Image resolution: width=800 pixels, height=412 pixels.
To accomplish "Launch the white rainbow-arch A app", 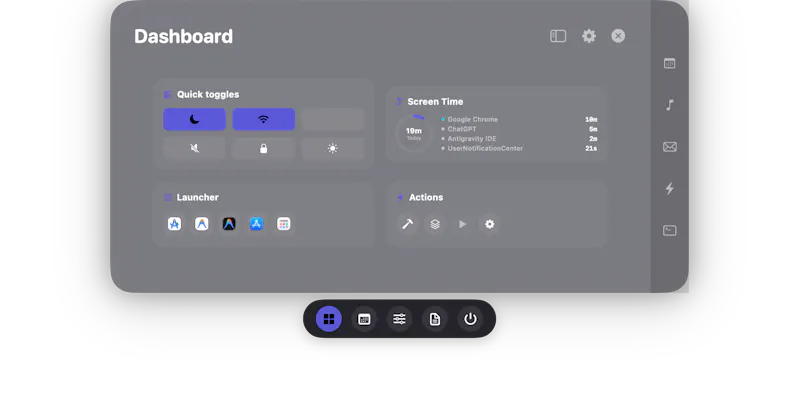I will pyautogui.click(x=202, y=224).
